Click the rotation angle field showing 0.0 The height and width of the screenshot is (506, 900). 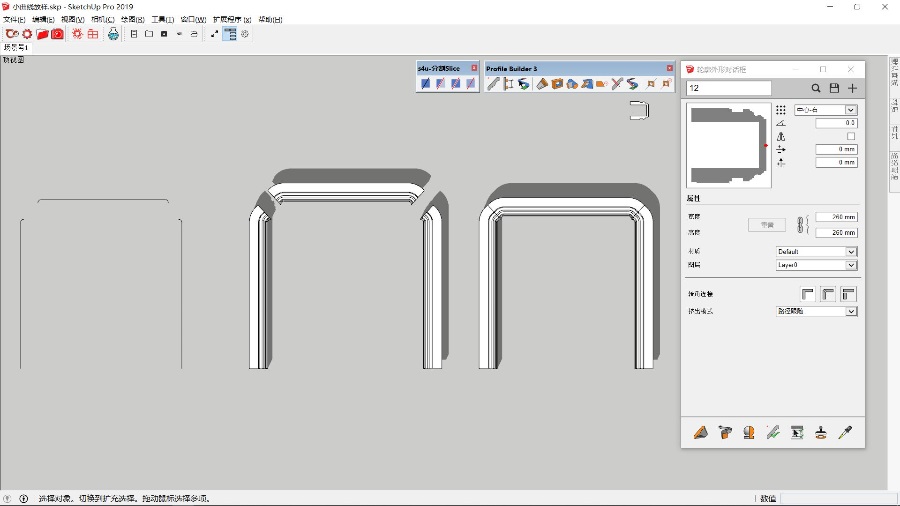[x=836, y=123]
